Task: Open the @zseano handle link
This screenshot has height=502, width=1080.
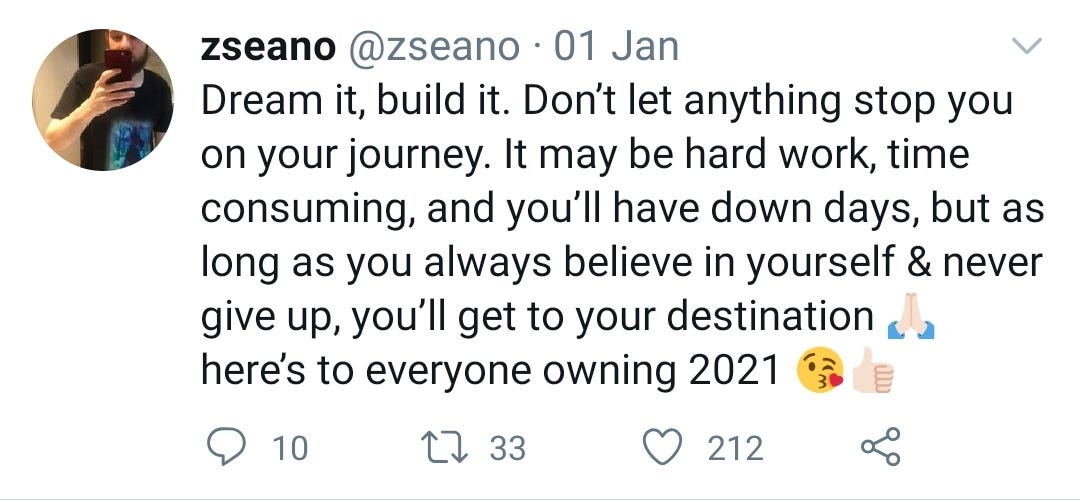Action: pyautogui.click(x=432, y=46)
